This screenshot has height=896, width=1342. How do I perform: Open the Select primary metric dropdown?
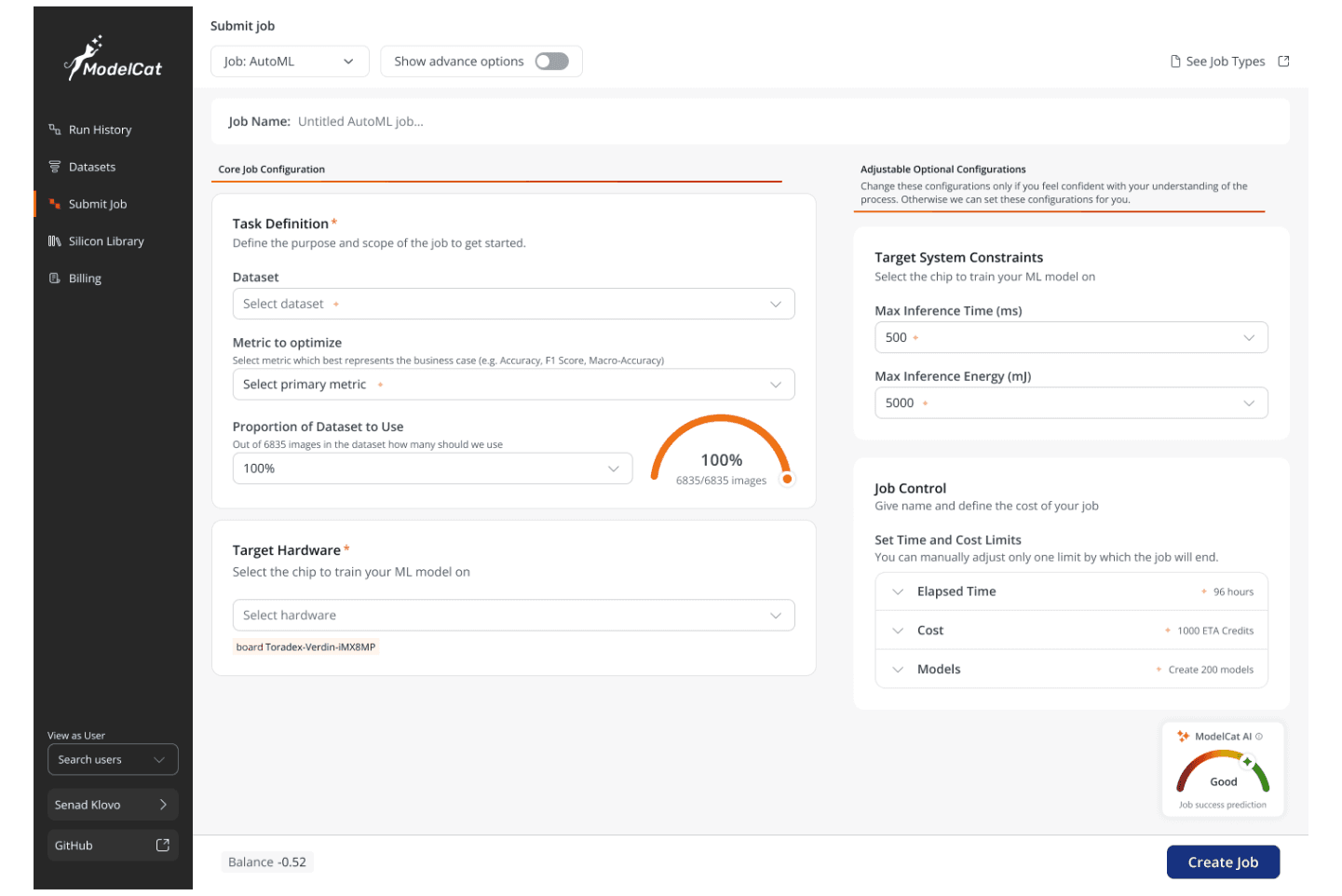pyautogui.click(x=513, y=385)
